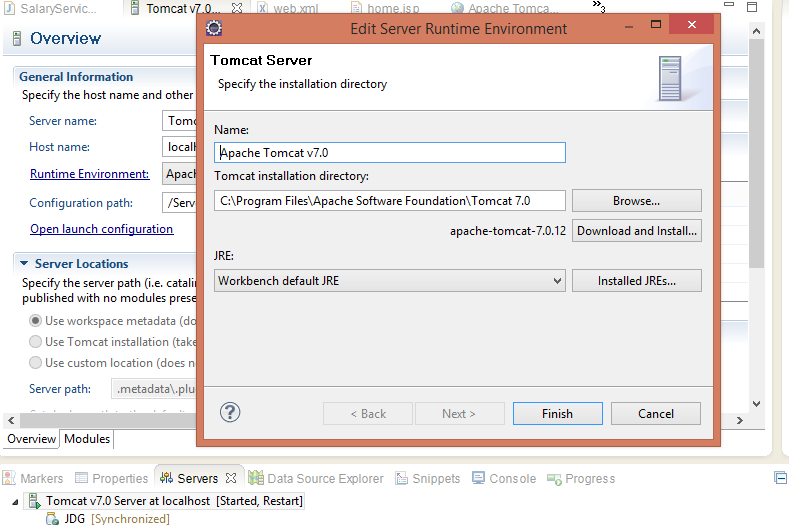
Task: Open launch configuration link
Action: [102, 229]
